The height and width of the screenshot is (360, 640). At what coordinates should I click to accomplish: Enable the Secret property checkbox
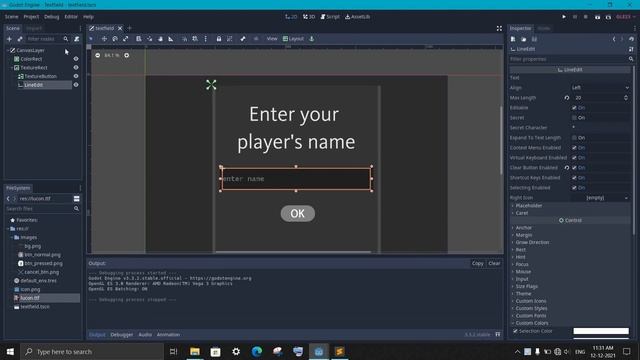coord(574,118)
